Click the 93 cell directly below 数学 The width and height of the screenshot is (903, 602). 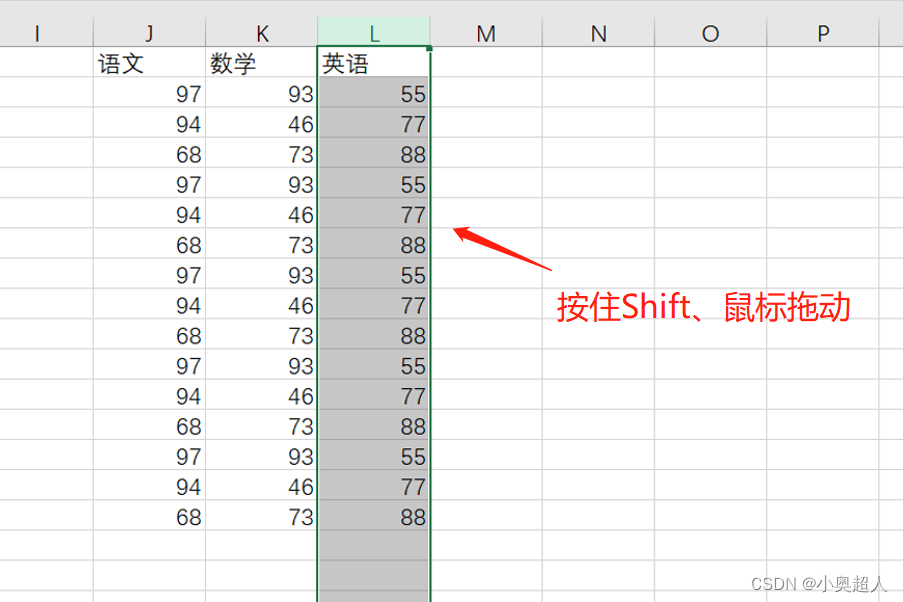tap(261, 92)
